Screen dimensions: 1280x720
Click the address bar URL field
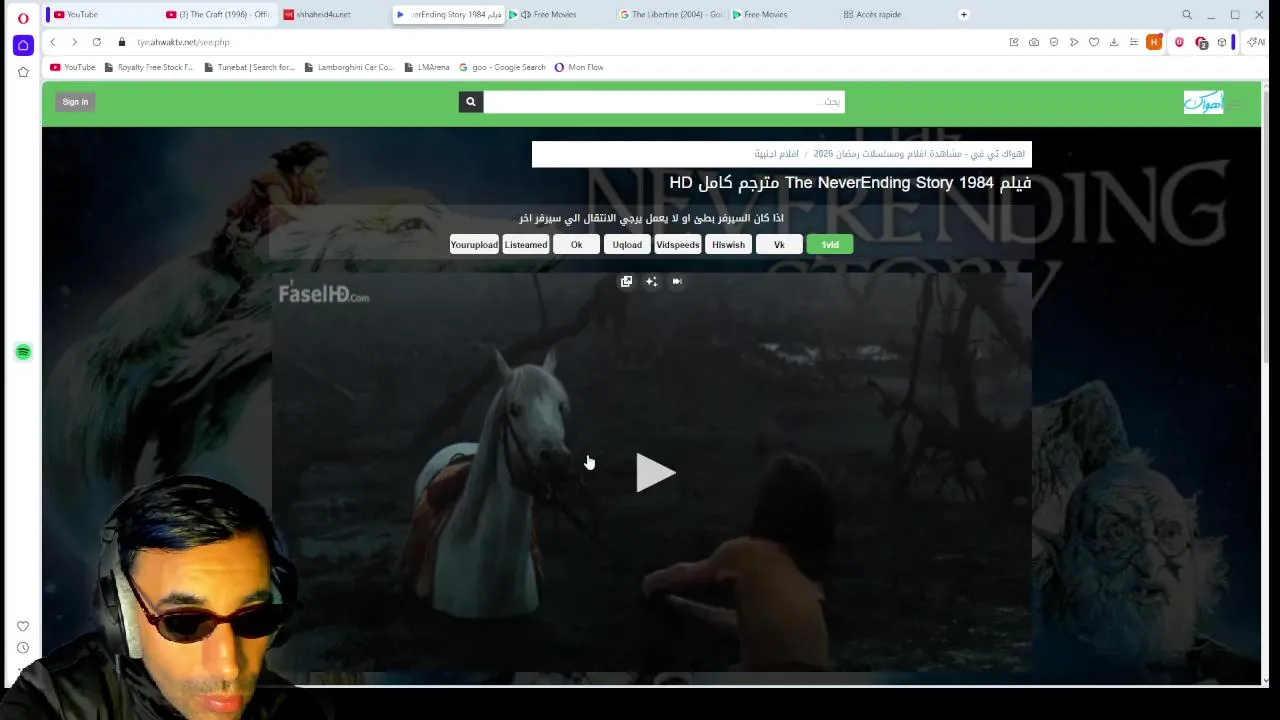(560, 42)
